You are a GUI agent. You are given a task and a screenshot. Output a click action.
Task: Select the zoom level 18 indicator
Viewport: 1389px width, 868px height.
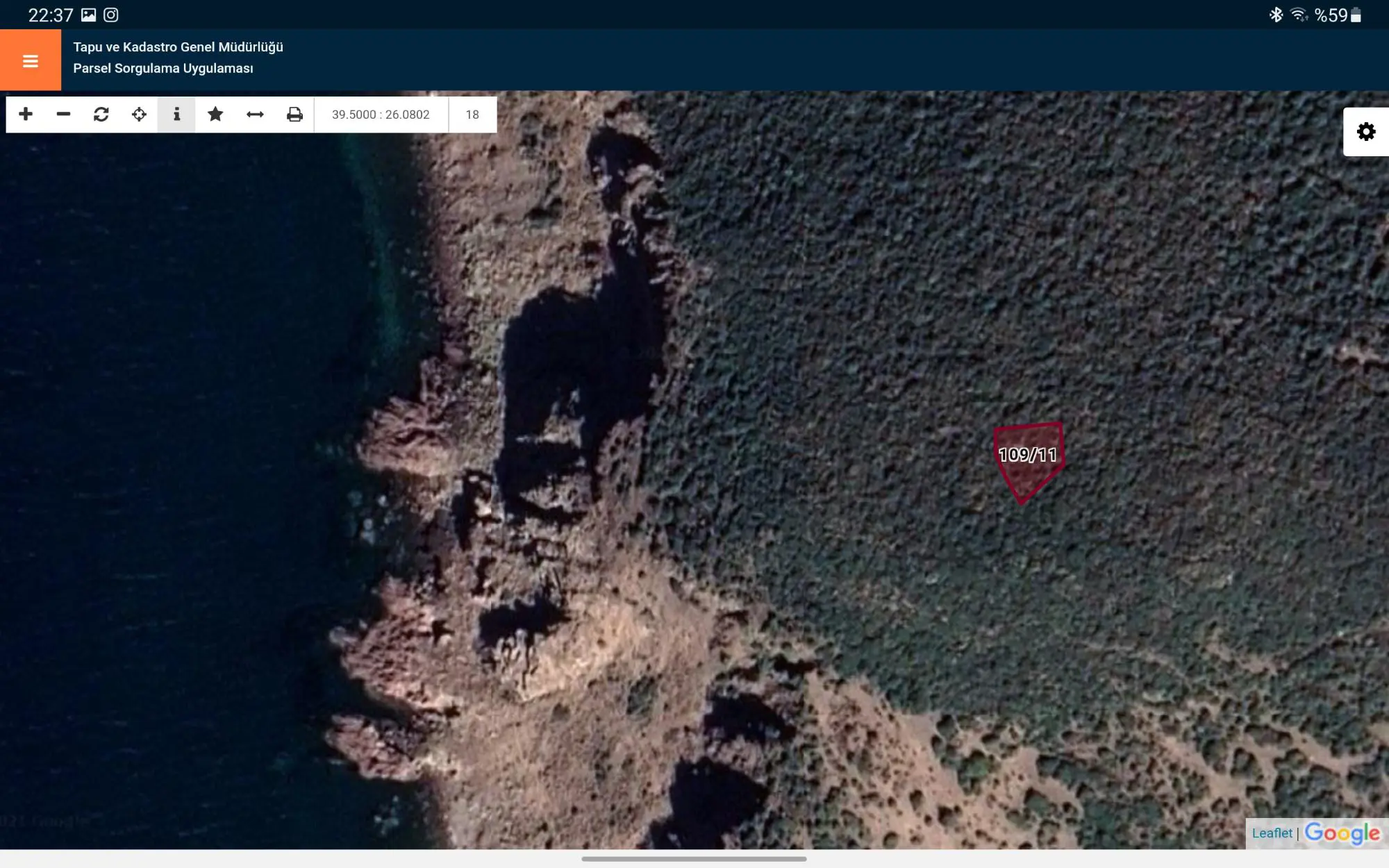472,115
